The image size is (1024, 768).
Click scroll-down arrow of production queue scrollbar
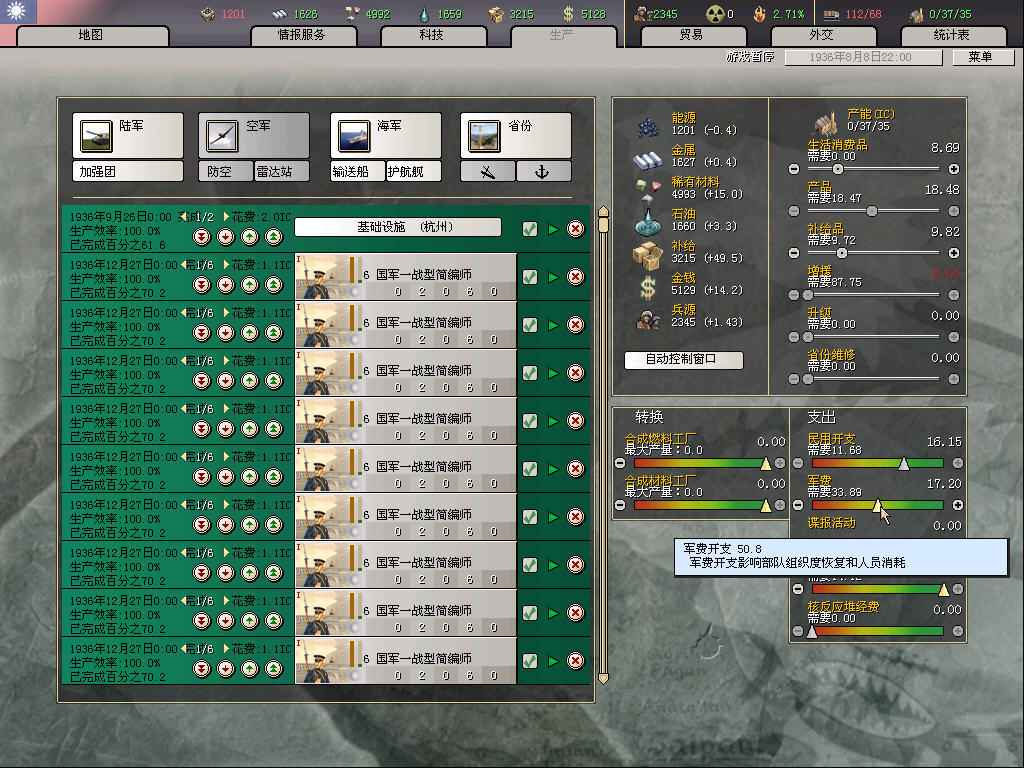click(603, 679)
